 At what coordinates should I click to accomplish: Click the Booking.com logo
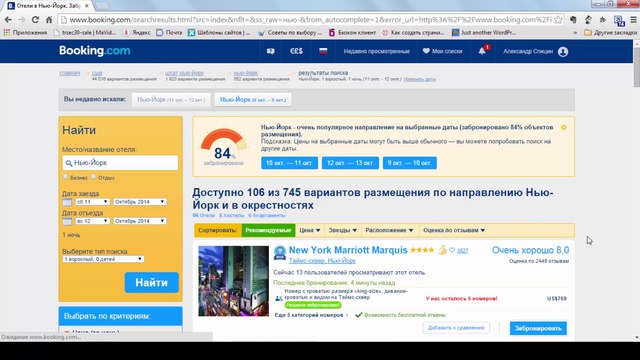(95, 51)
